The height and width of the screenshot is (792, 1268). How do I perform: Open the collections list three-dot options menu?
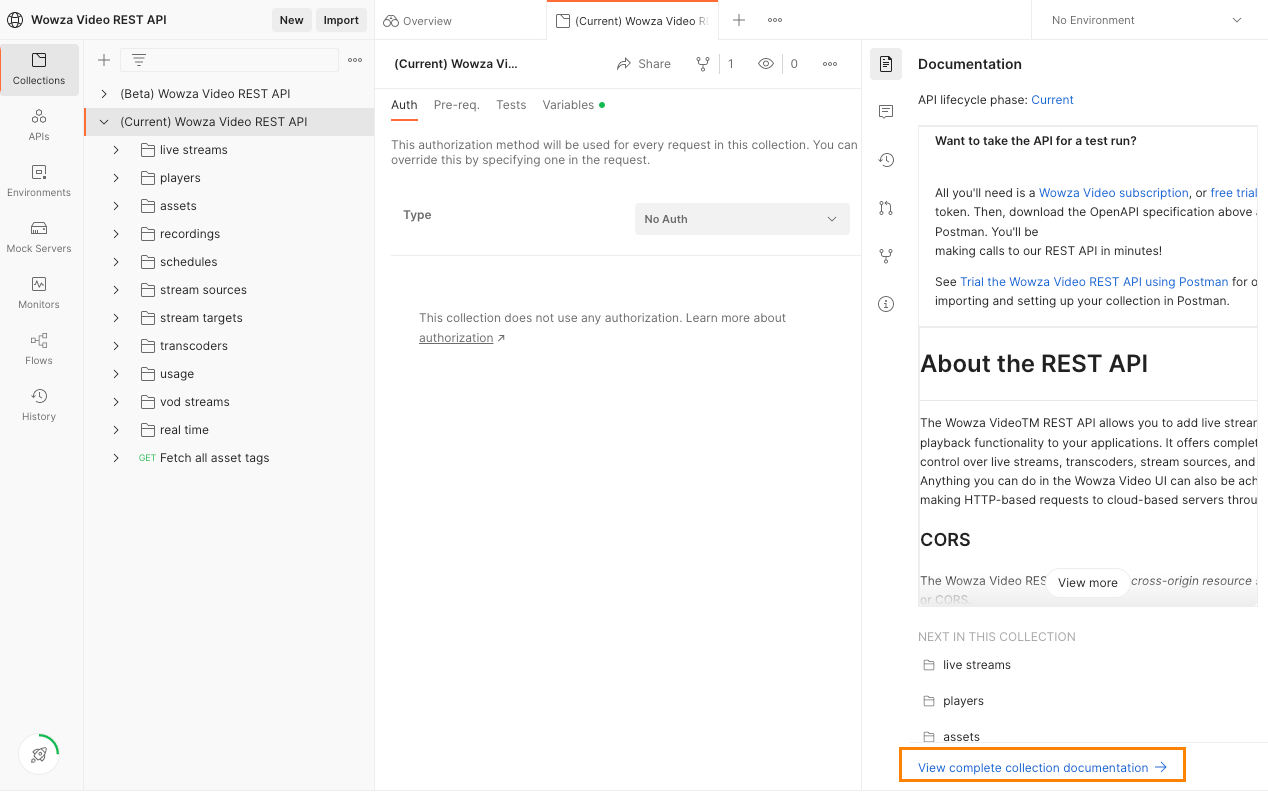coord(355,60)
